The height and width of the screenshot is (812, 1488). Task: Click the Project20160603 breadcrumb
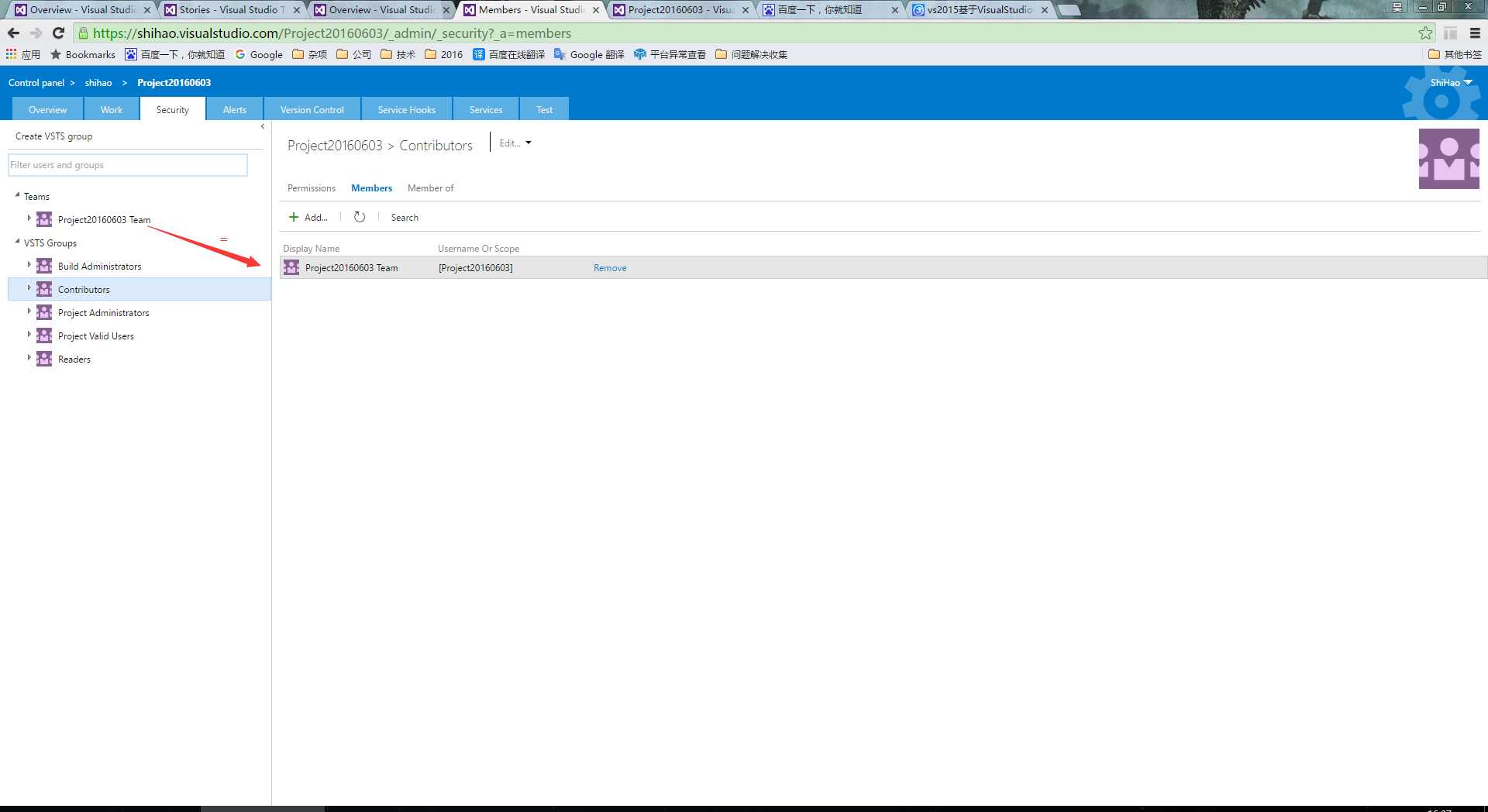click(x=174, y=83)
